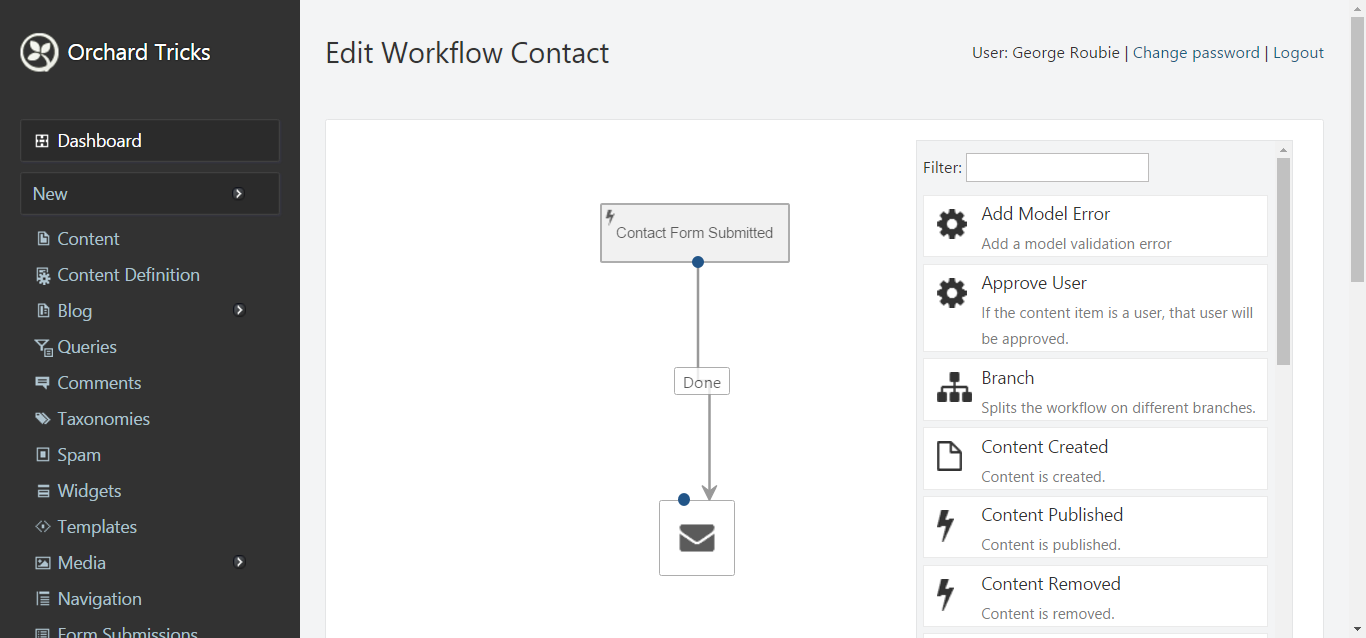This screenshot has width=1366, height=638.
Task: Select the Add Model Error activity
Action: click(1095, 226)
